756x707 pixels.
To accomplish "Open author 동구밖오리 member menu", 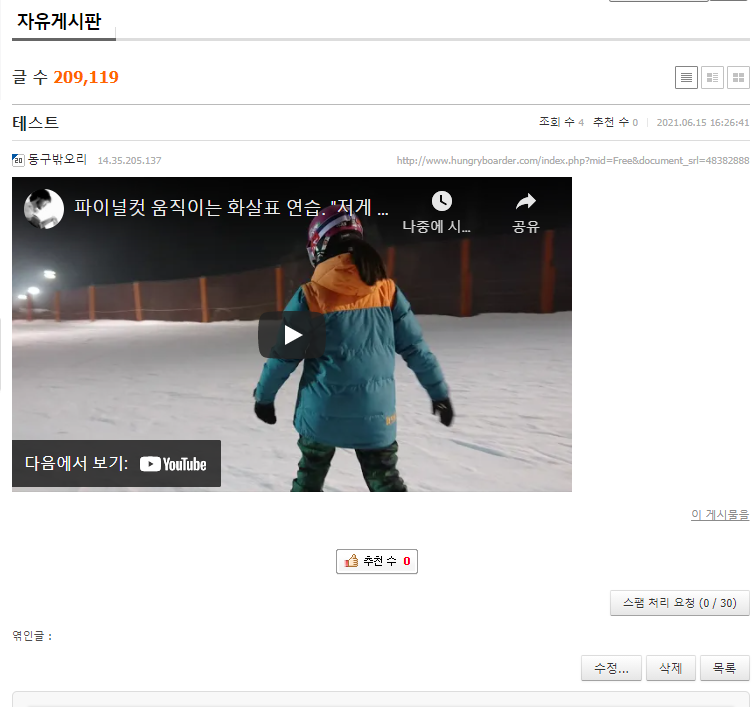I will click(57, 160).
